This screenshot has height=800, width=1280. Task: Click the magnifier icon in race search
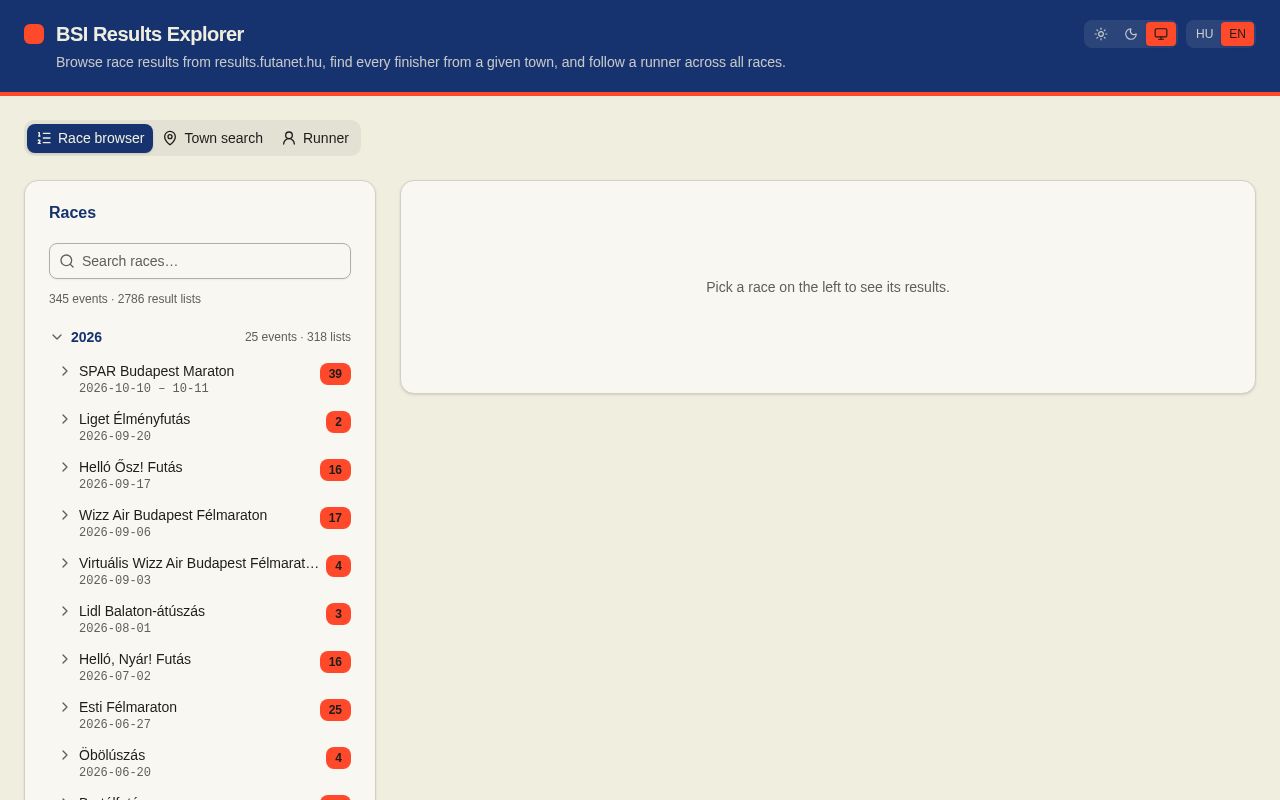(67, 261)
